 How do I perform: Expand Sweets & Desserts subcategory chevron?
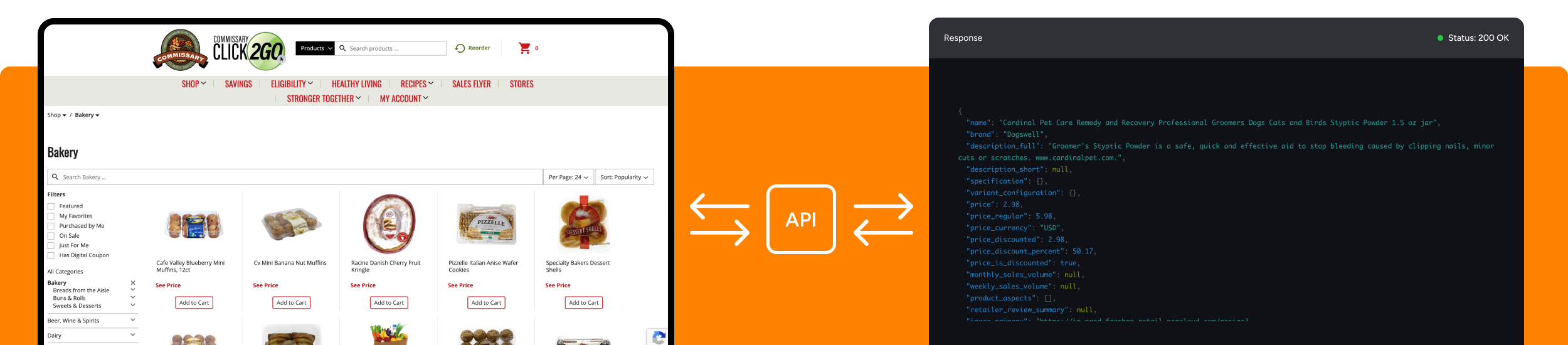(x=133, y=305)
